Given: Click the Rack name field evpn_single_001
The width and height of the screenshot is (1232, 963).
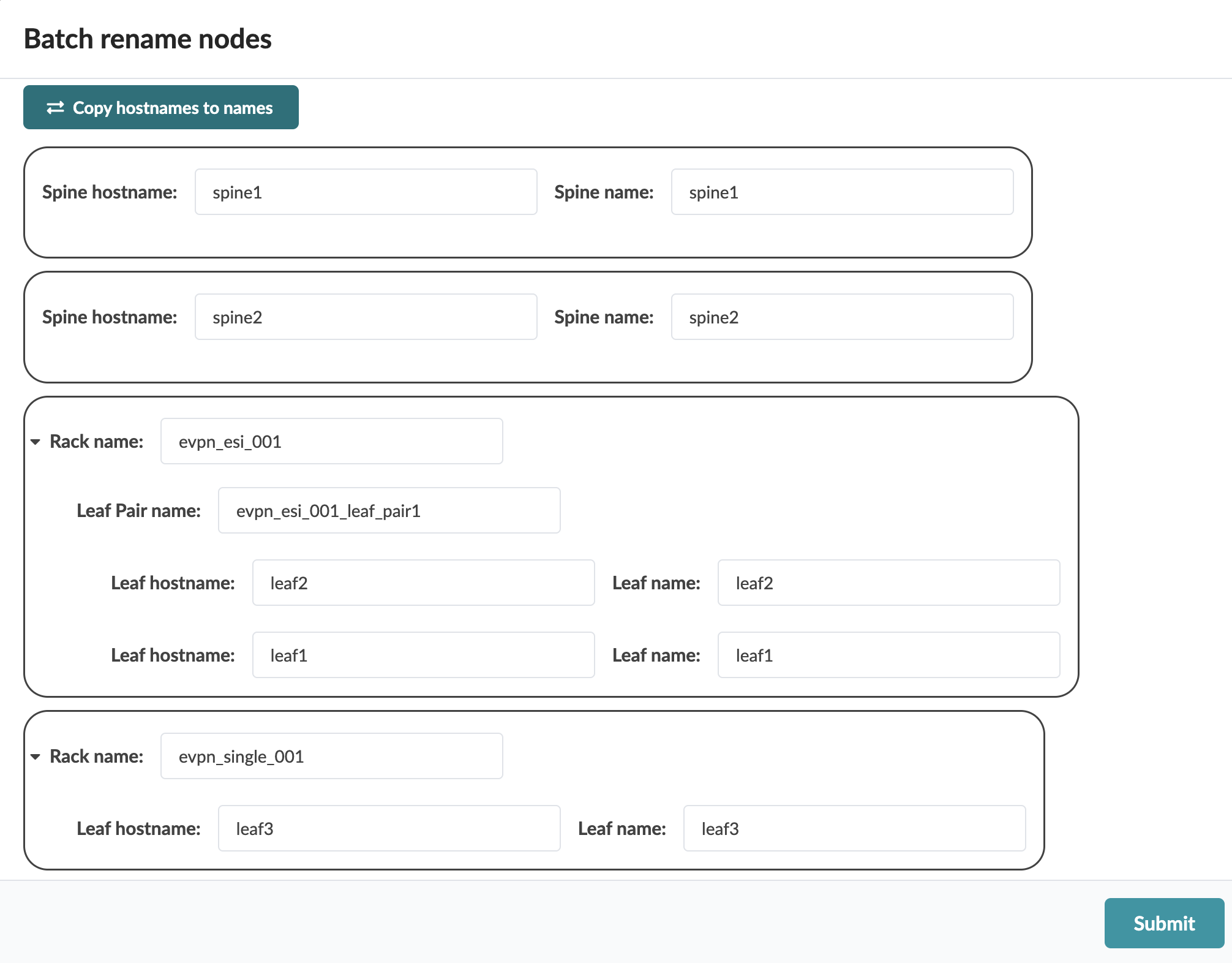Looking at the screenshot, I should [331, 757].
